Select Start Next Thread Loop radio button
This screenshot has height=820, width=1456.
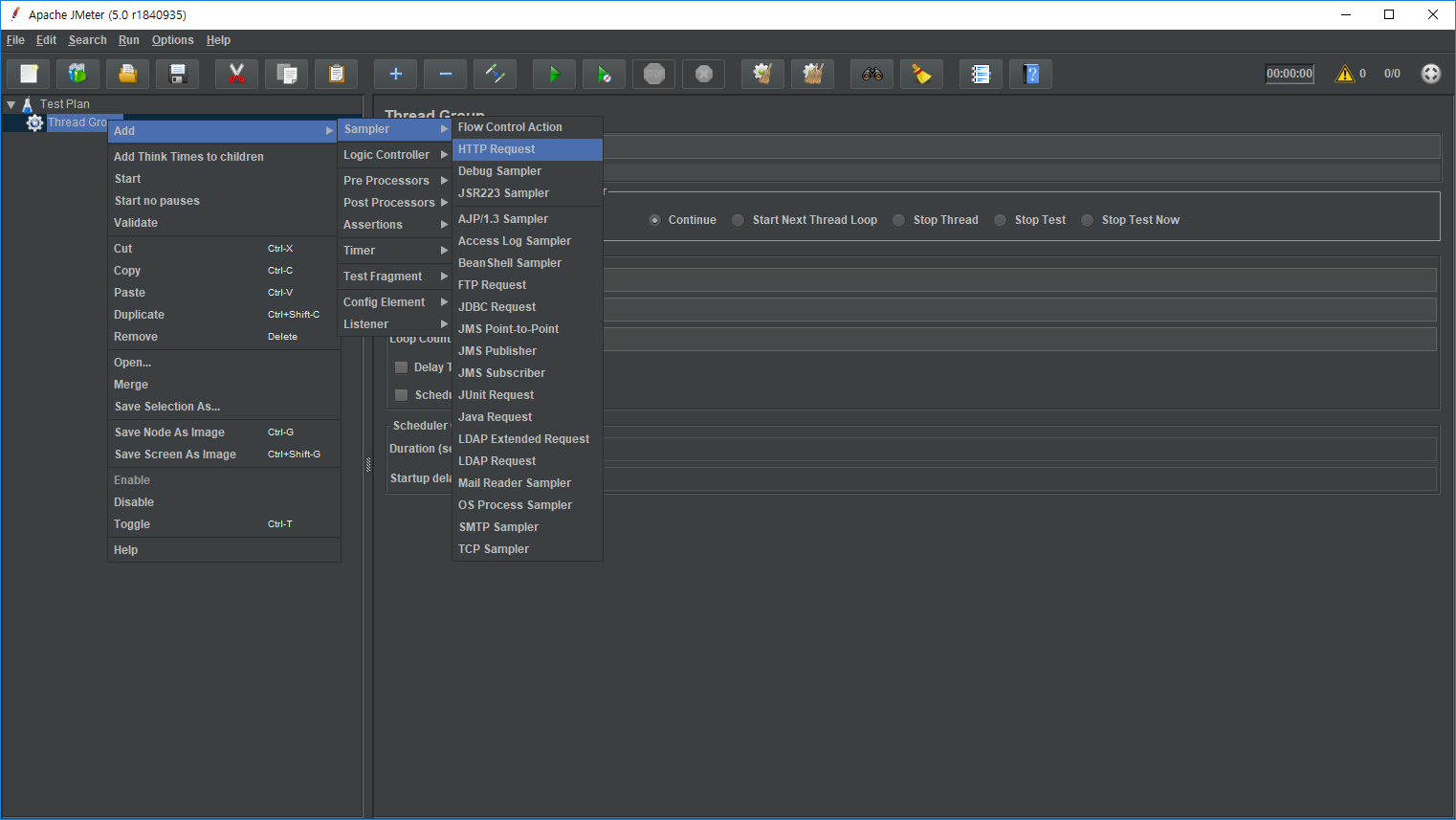(x=738, y=220)
